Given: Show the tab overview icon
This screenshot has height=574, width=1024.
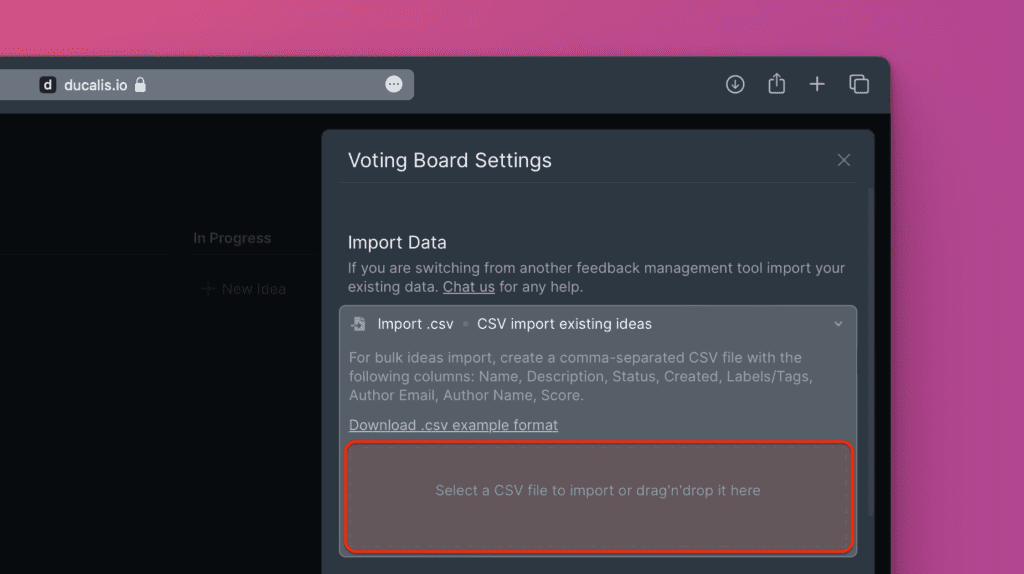Looking at the screenshot, I should coord(859,84).
